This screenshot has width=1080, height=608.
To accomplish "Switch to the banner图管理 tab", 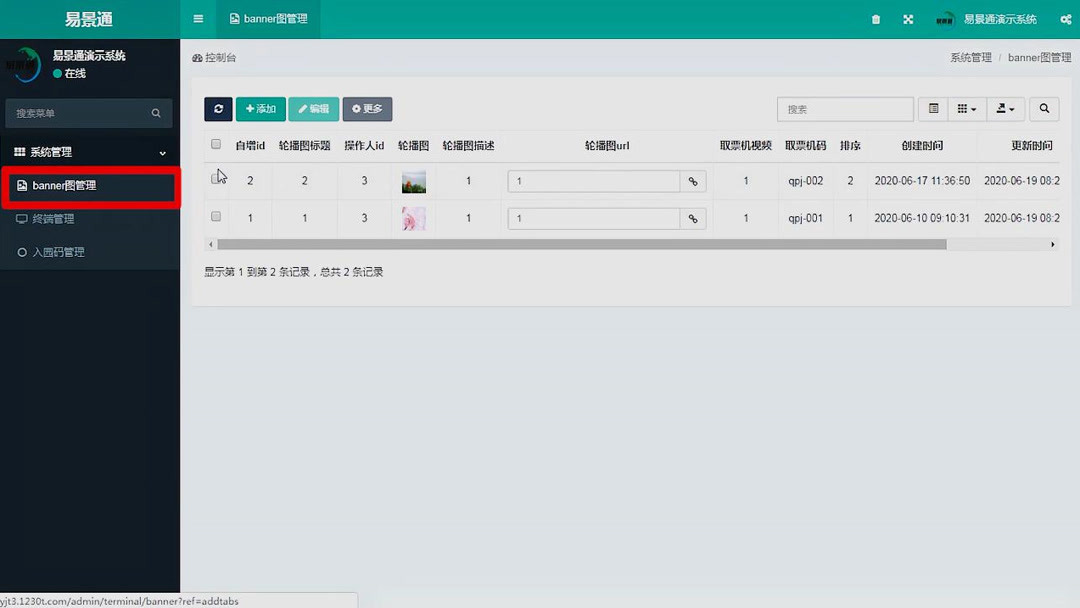I will (268, 19).
